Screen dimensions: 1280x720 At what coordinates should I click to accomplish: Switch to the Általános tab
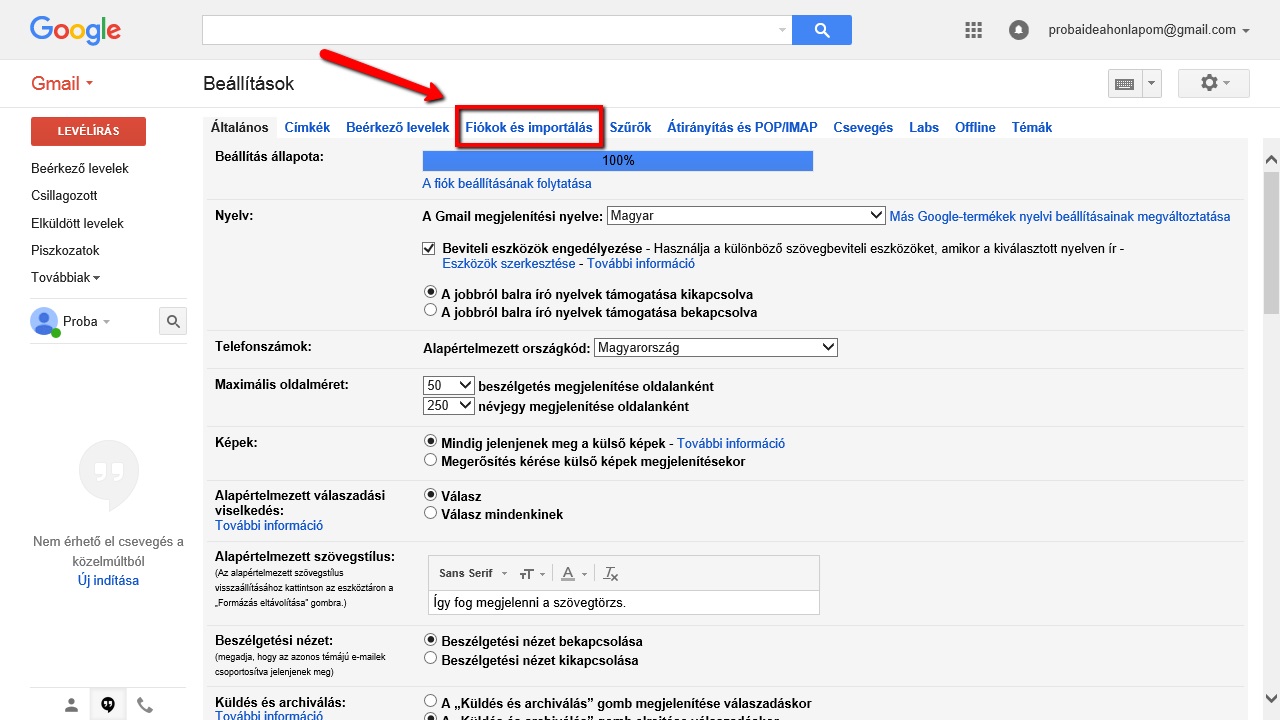[x=239, y=127]
